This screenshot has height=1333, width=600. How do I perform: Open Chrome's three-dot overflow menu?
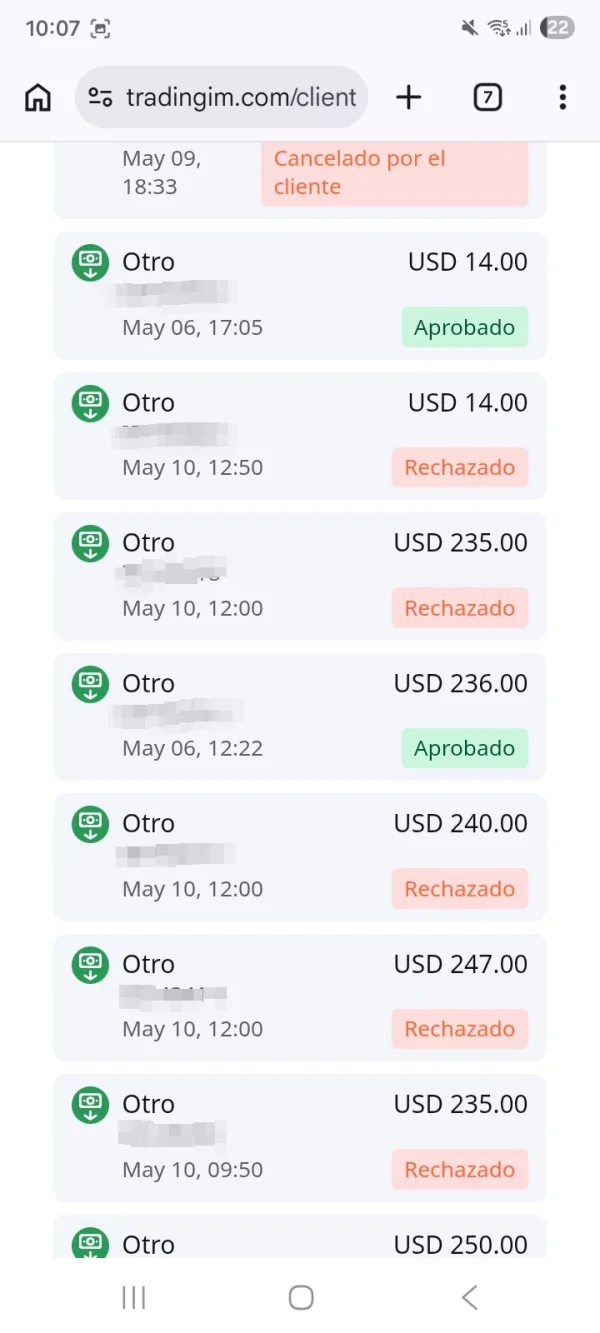tap(563, 97)
